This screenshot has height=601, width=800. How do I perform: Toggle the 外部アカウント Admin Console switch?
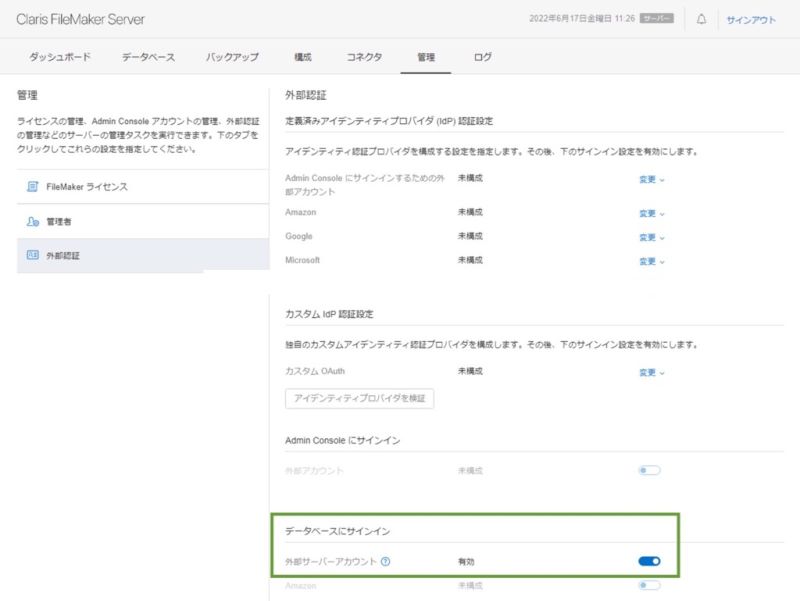(x=649, y=470)
